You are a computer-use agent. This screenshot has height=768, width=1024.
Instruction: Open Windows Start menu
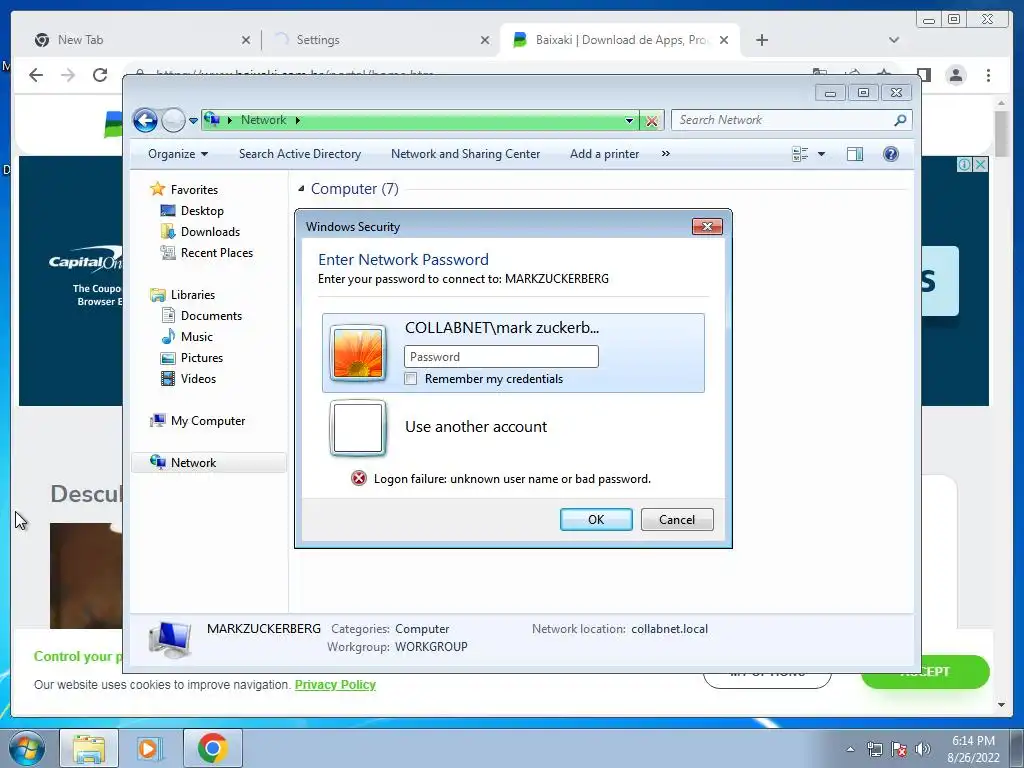[26, 748]
